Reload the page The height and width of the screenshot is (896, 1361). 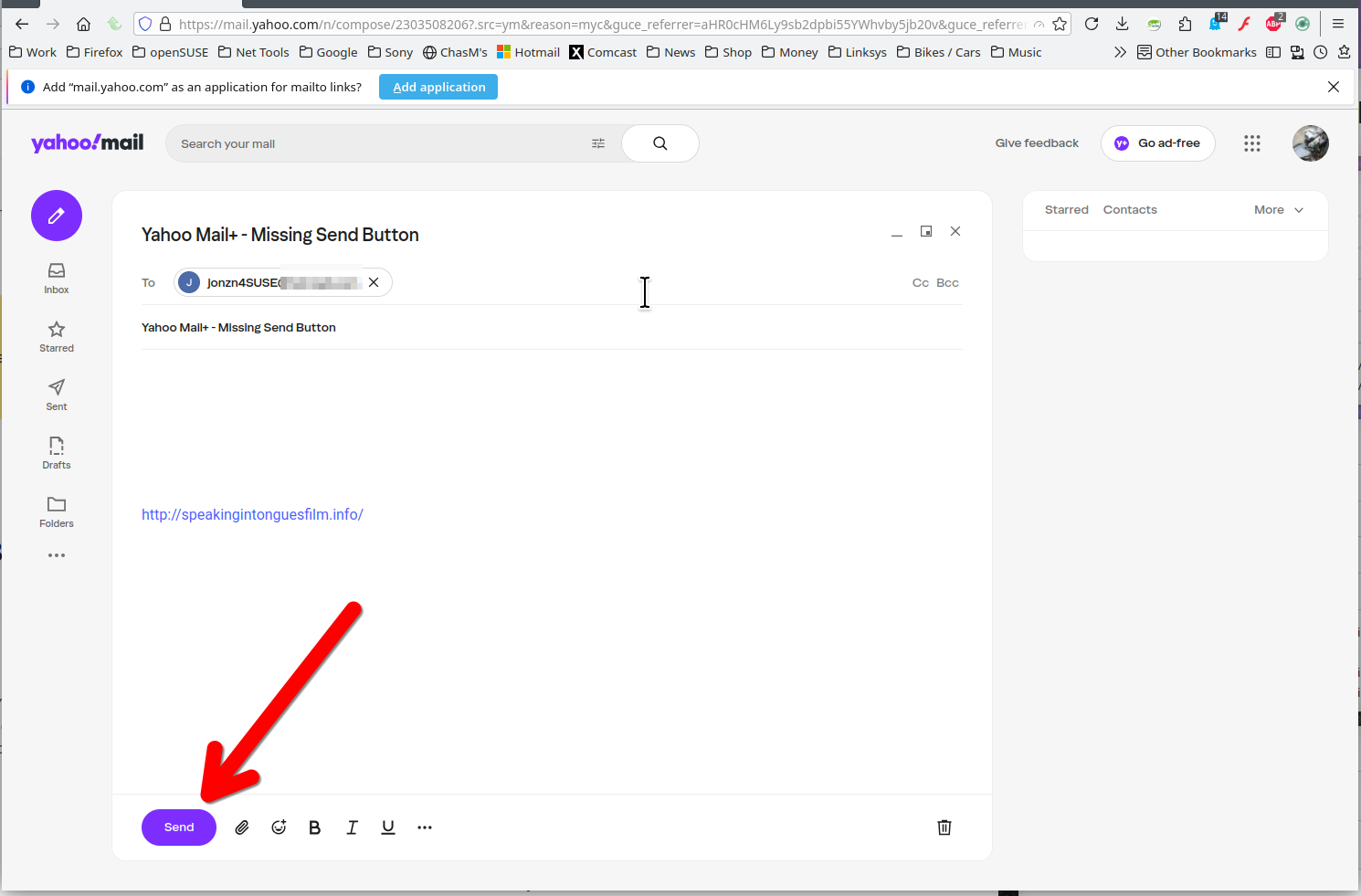(1092, 24)
